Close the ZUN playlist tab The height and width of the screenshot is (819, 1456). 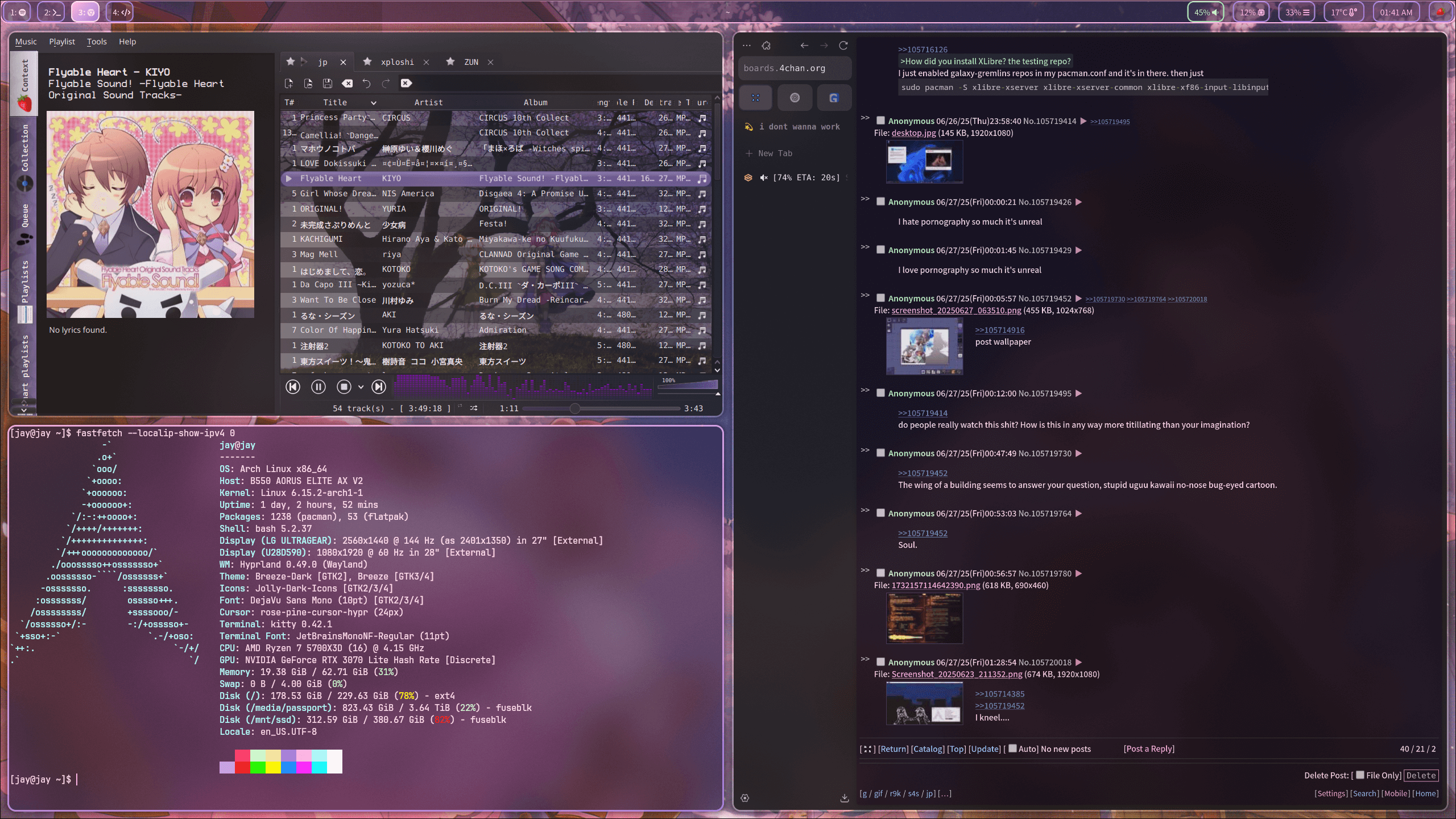click(x=490, y=62)
